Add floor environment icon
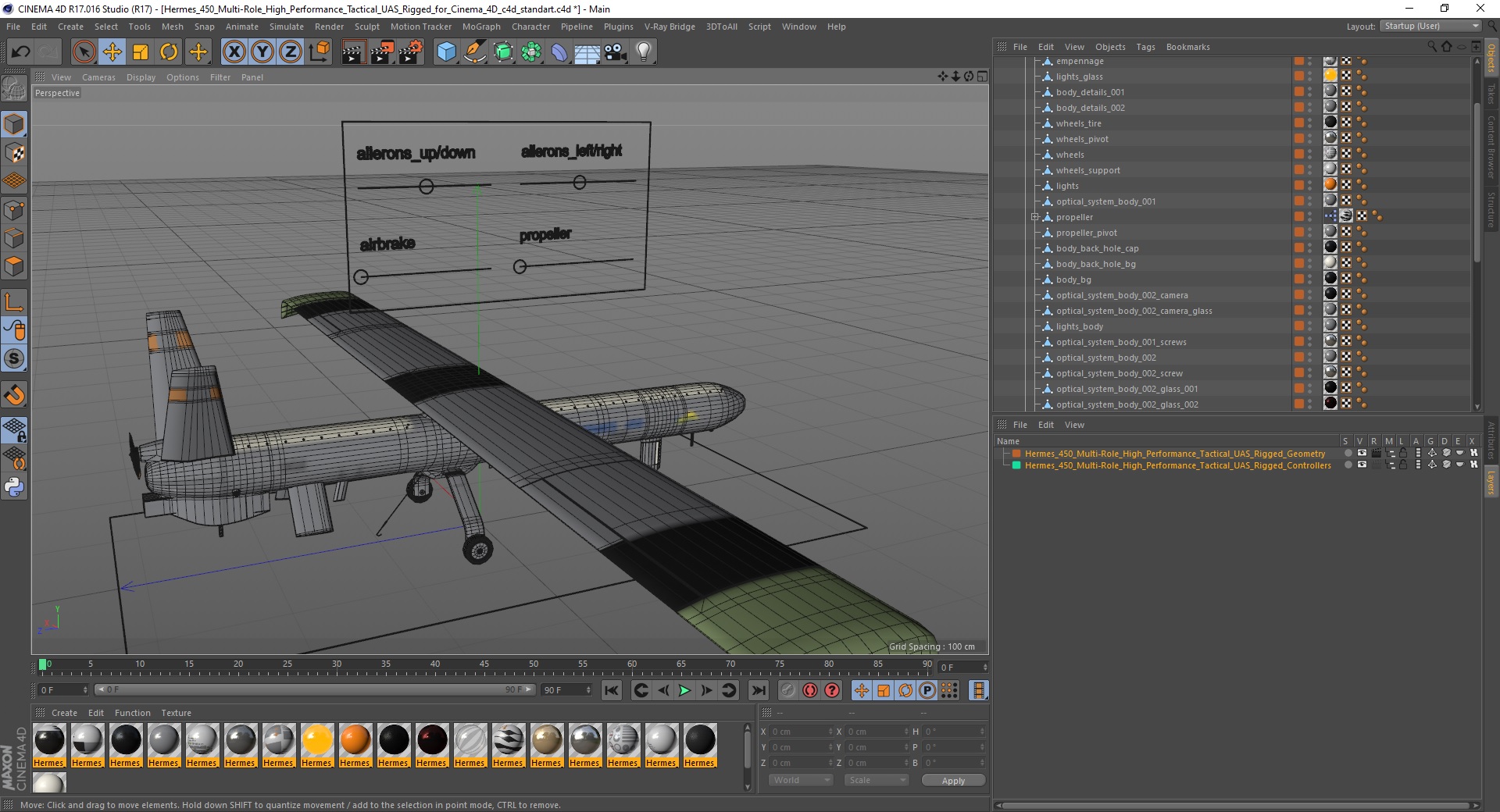The width and height of the screenshot is (1500, 812). pyautogui.click(x=587, y=52)
